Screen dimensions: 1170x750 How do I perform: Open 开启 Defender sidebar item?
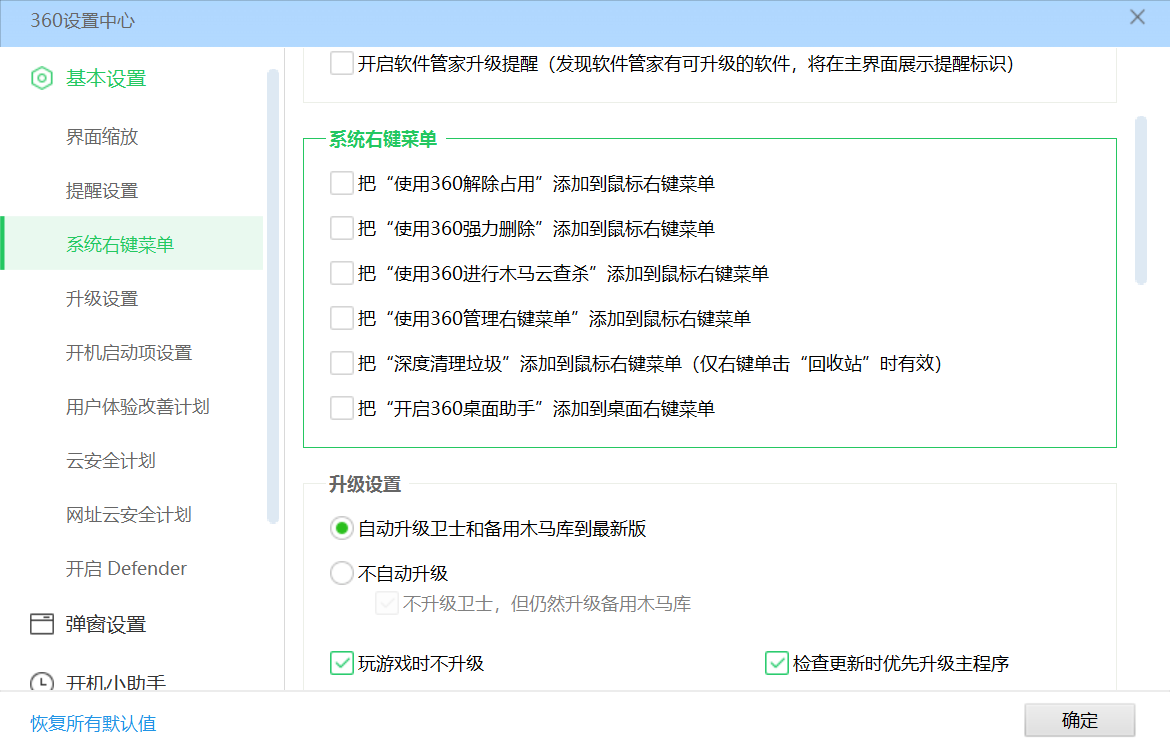[x=126, y=569]
